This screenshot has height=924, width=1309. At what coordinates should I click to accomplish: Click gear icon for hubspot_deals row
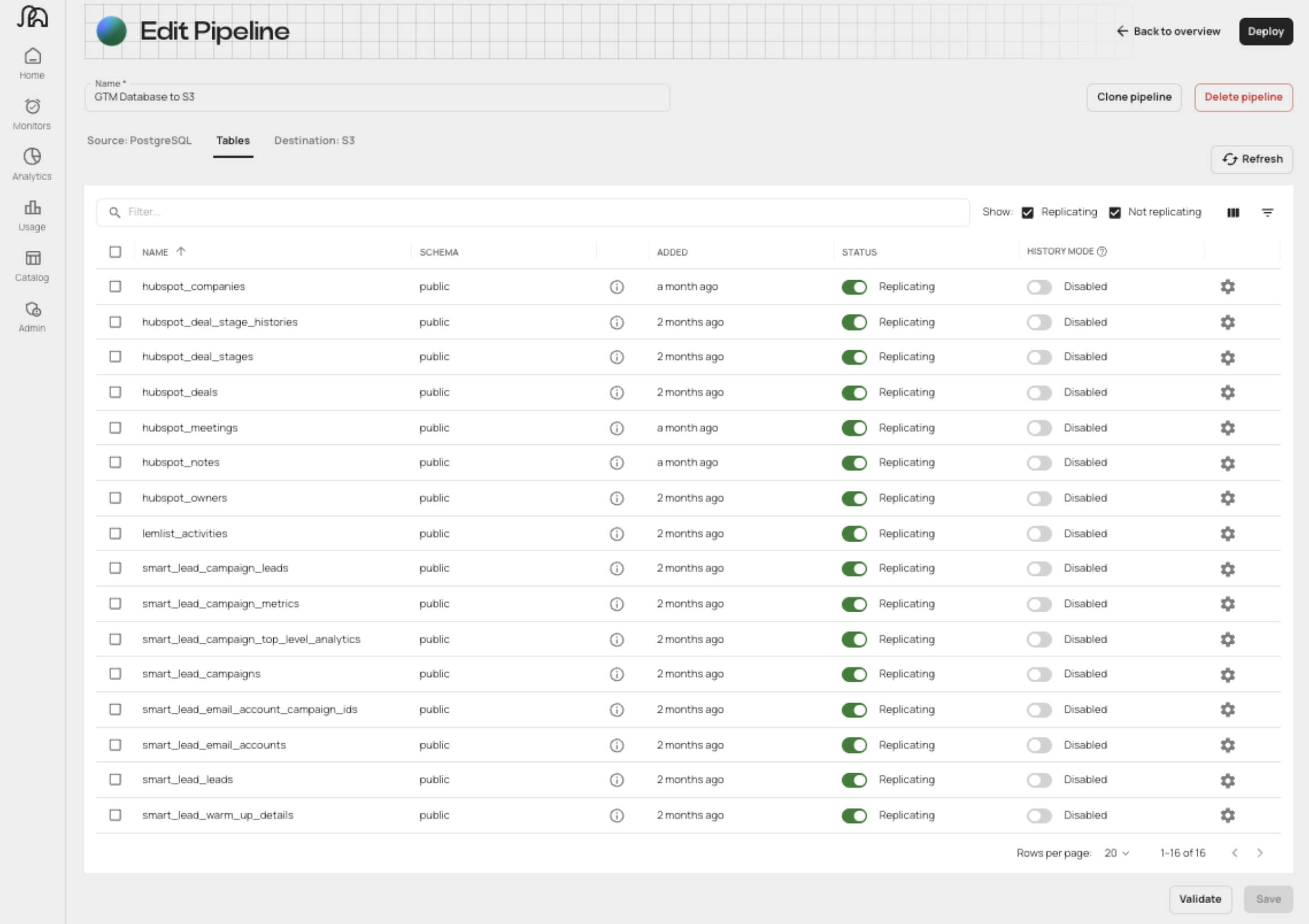tap(1228, 393)
